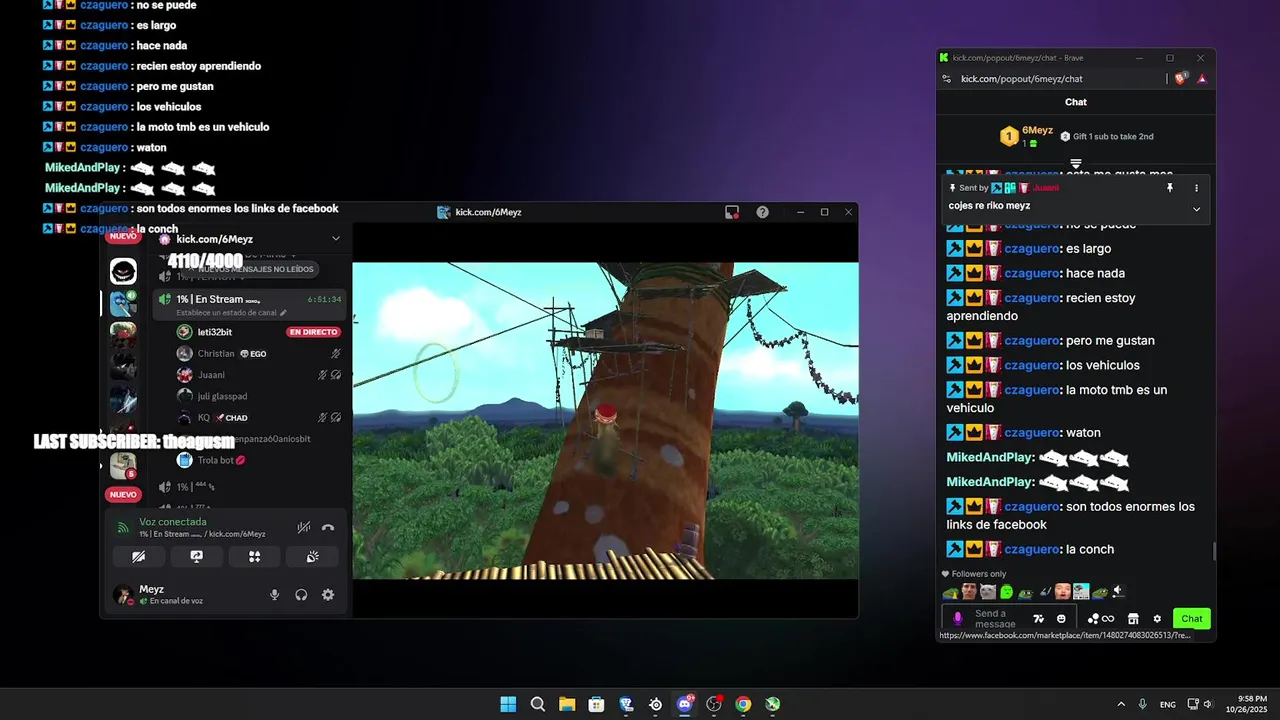This screenshot has width=1280, height=720.
Task: Click 6Meyz in the gift leaderboard
Action: (x=1037, y=131)
